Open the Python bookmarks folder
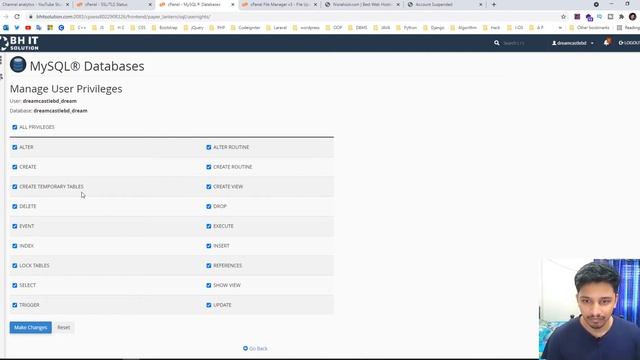This screenshot has width=640, height=360. [x=407, y=28]
